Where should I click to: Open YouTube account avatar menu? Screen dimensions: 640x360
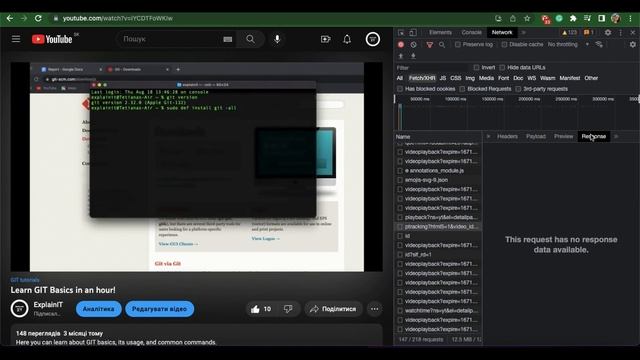[x=372, y=39]
